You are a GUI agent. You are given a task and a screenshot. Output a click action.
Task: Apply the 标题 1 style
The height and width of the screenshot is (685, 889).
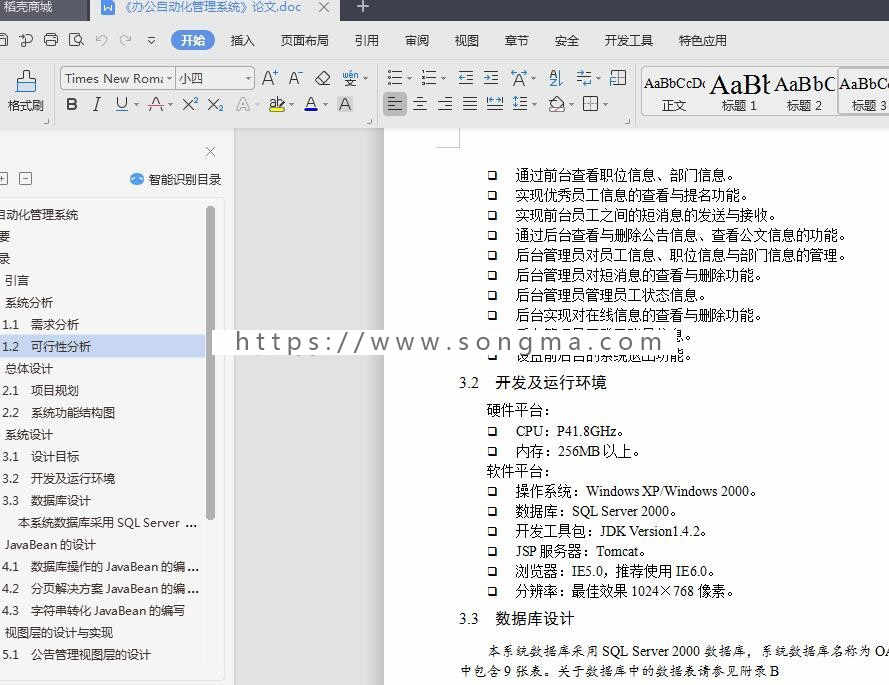pyautogui.click(x=739, y=94)
